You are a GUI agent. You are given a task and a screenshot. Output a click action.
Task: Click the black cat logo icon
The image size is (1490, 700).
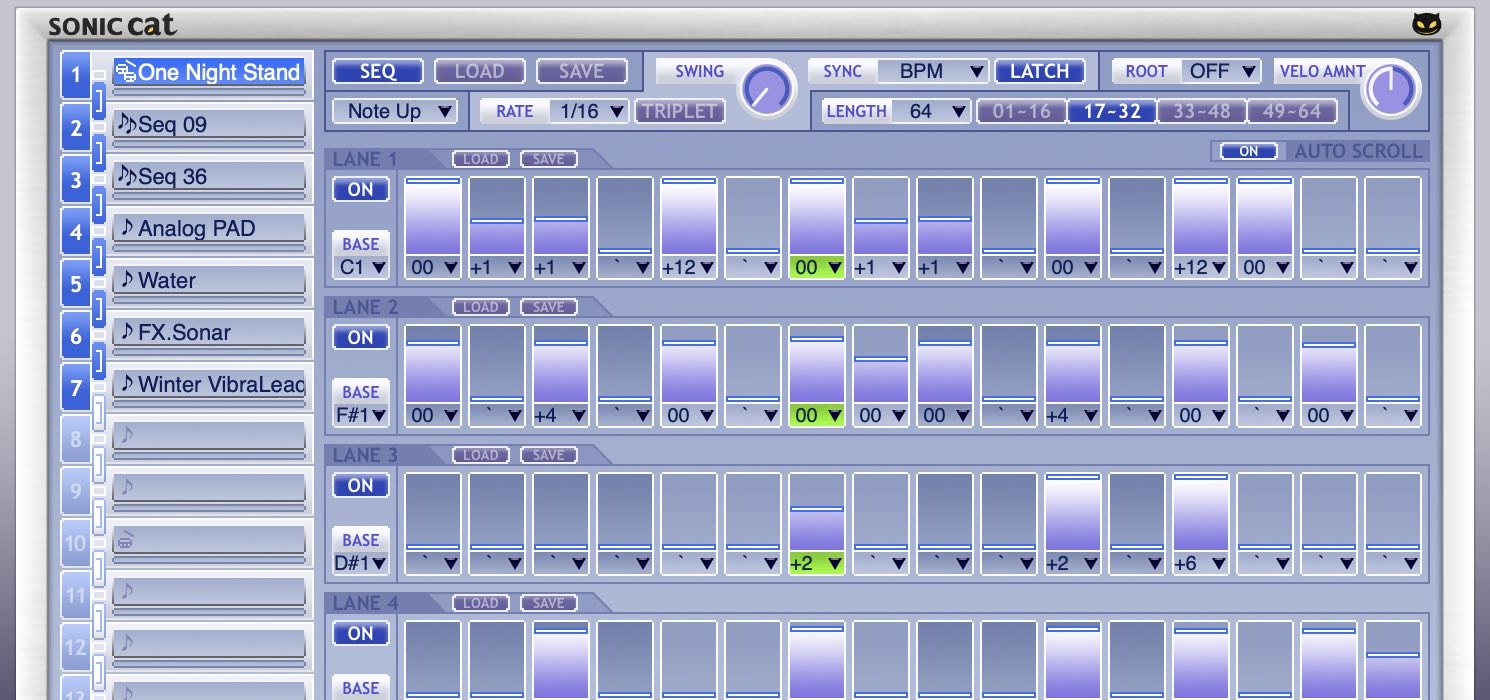click(1427, 24)
